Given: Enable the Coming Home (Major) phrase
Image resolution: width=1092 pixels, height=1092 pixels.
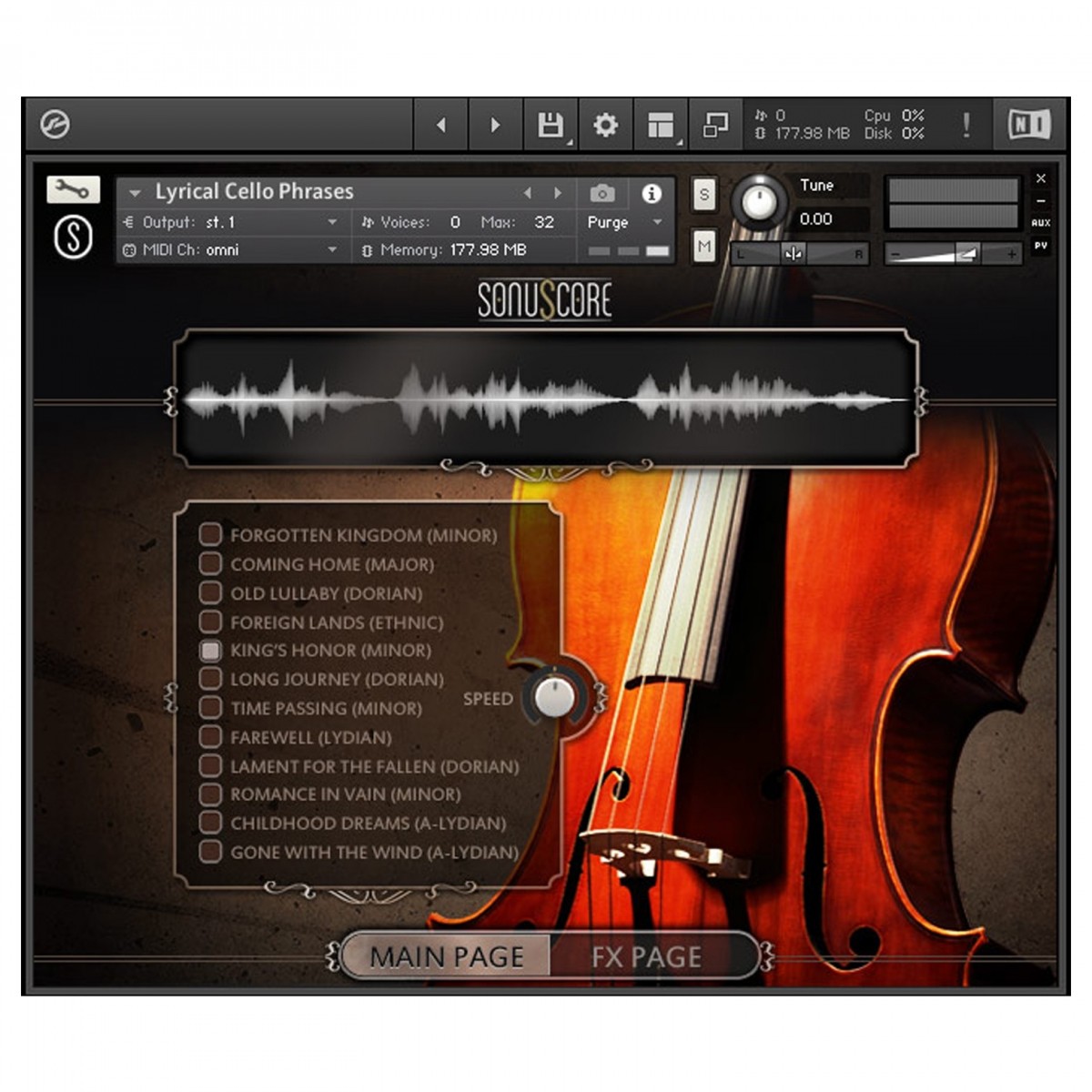Looking at the screenshot, I should [210, 564].
